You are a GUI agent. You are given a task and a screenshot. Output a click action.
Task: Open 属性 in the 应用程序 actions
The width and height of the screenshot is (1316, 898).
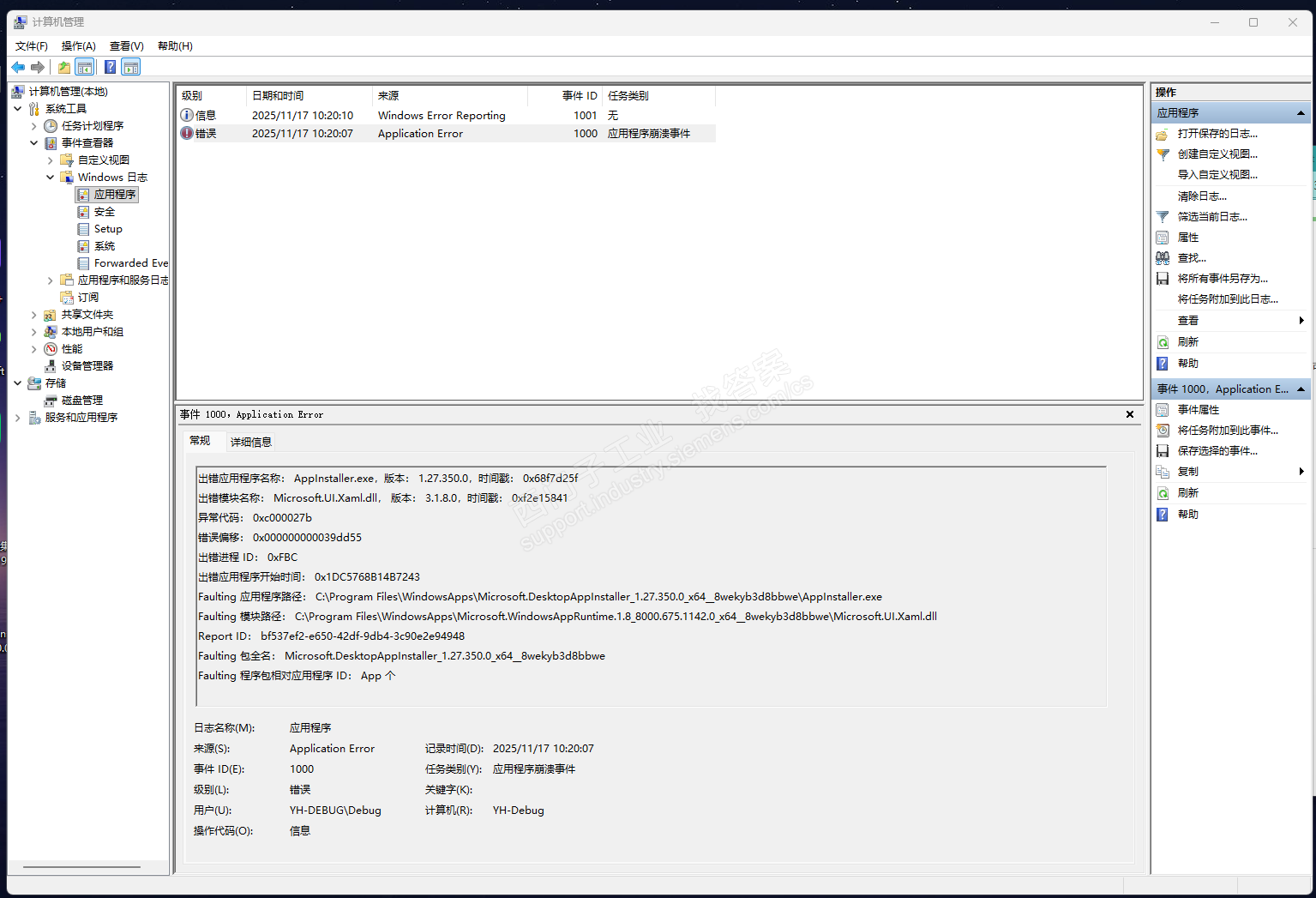(1188, 238)
